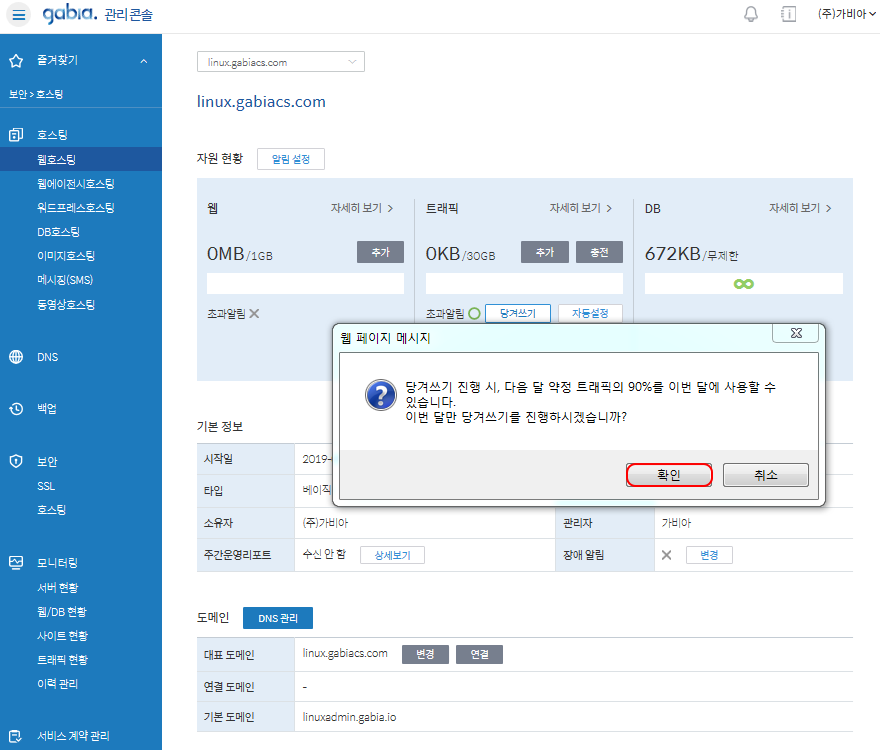Click the gabia logo
880x750 pixels.
(x=70, y=13)
